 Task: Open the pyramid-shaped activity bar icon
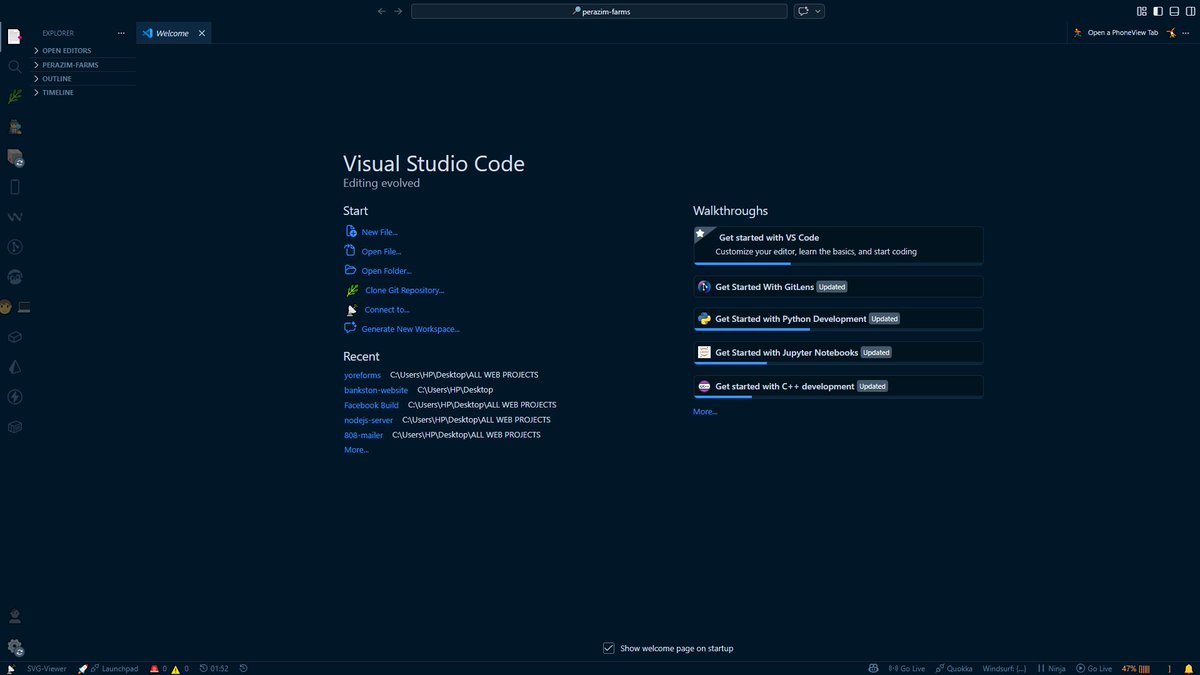tap(14, 367)
